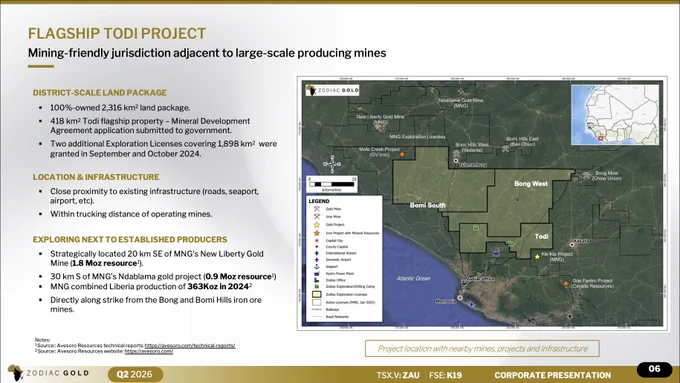
Task: Click the Zodiac Exploration Licenses yellow swatch
Action: coord(317,294)
